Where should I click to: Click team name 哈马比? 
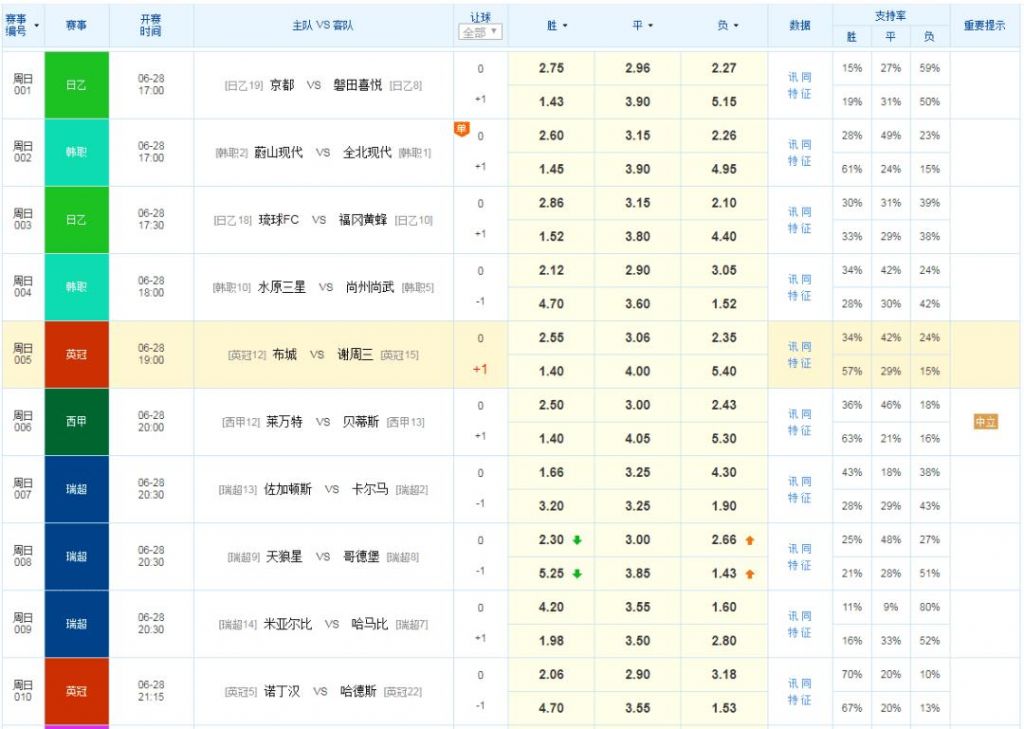coord(370,624)
